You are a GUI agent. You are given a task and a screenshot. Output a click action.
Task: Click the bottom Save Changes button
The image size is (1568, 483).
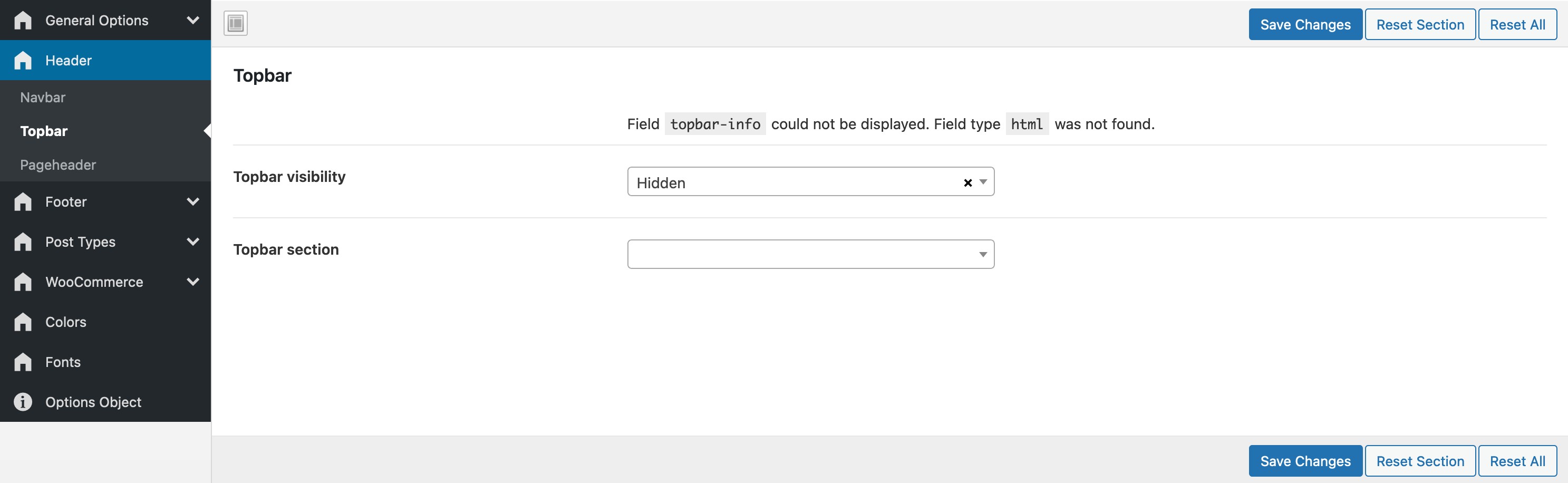pyautogui.click(x=1305, y=461)
